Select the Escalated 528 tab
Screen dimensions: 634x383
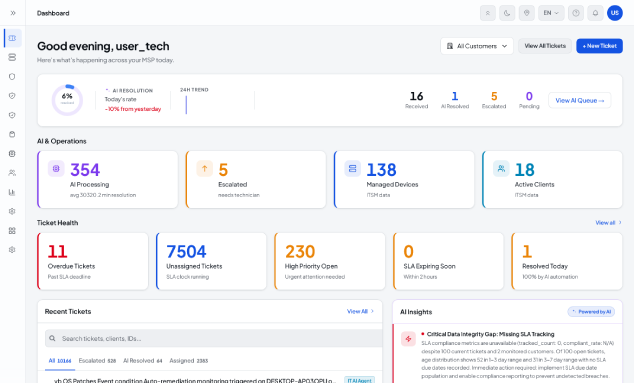click(97, 361)
